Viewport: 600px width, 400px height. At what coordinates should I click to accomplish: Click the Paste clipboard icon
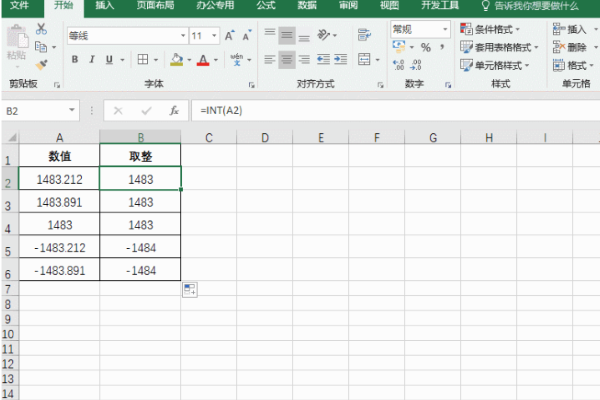[16, 37]
